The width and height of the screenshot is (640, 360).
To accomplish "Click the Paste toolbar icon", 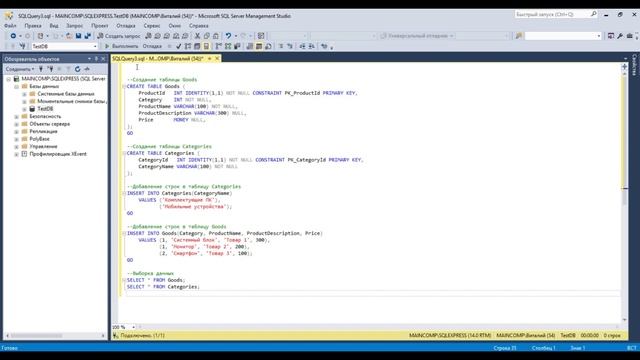I will click(x=216, y=36).
